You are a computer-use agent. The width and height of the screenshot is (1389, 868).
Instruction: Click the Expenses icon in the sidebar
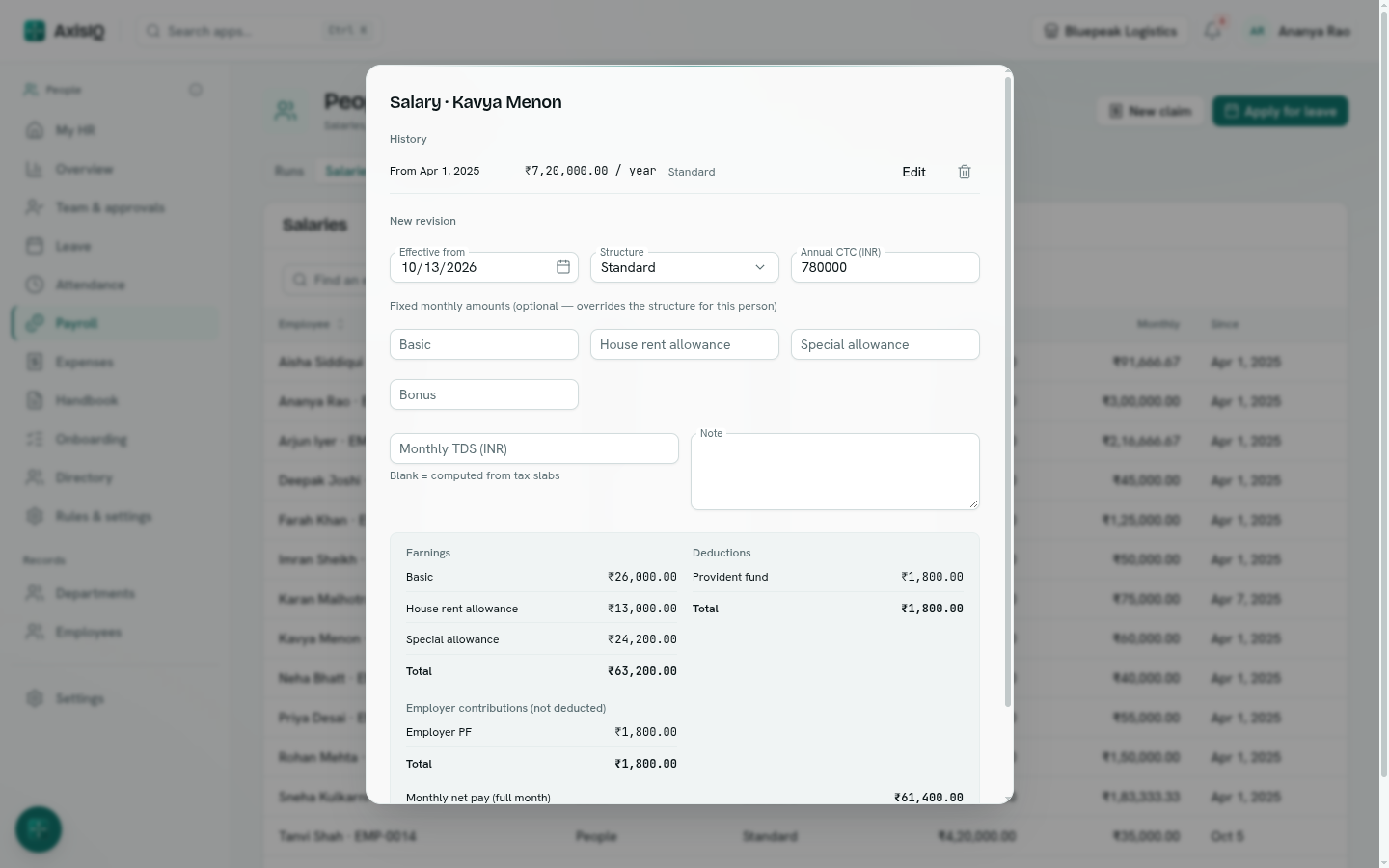pyautogui.click(x=35, y=362)
